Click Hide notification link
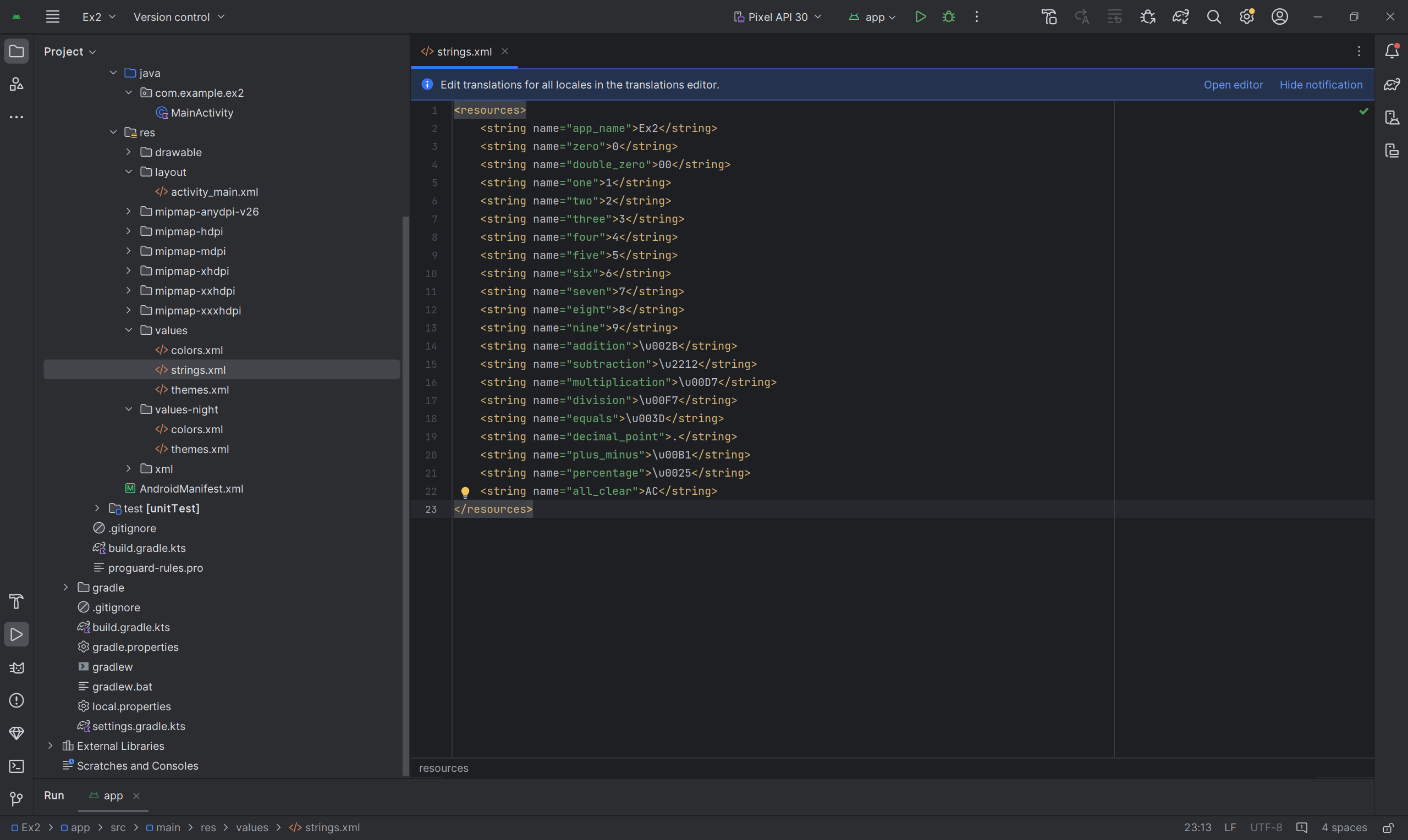Screen dimensions: 1408x840 (1320, 84)
